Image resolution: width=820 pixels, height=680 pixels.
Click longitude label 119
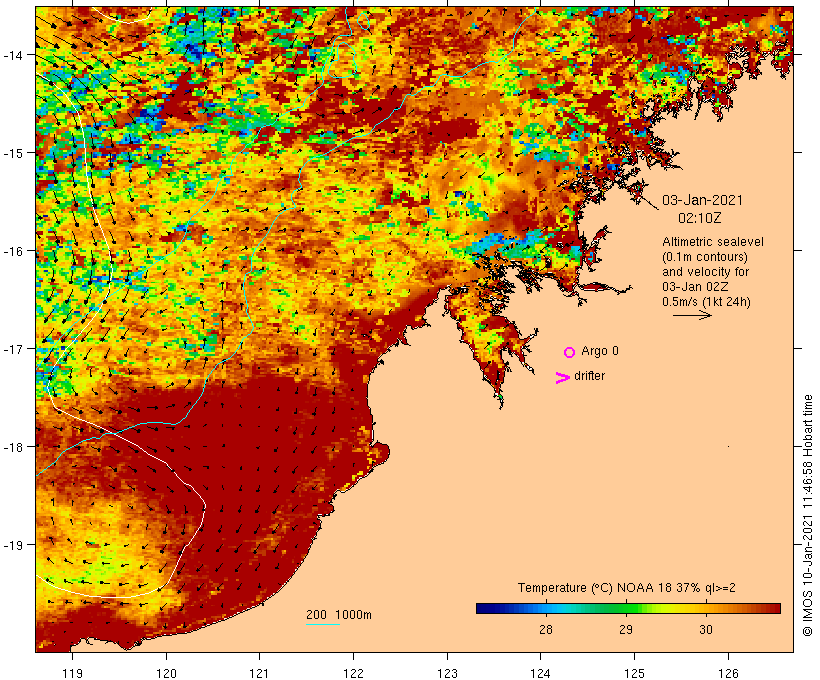(72, 673)
